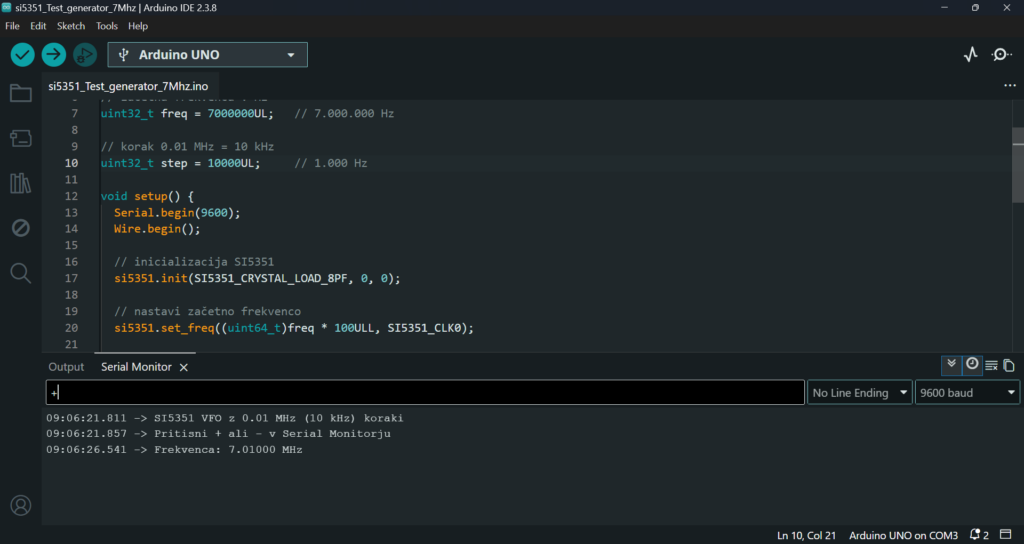Click the serial message input field

tap(425, 392)
